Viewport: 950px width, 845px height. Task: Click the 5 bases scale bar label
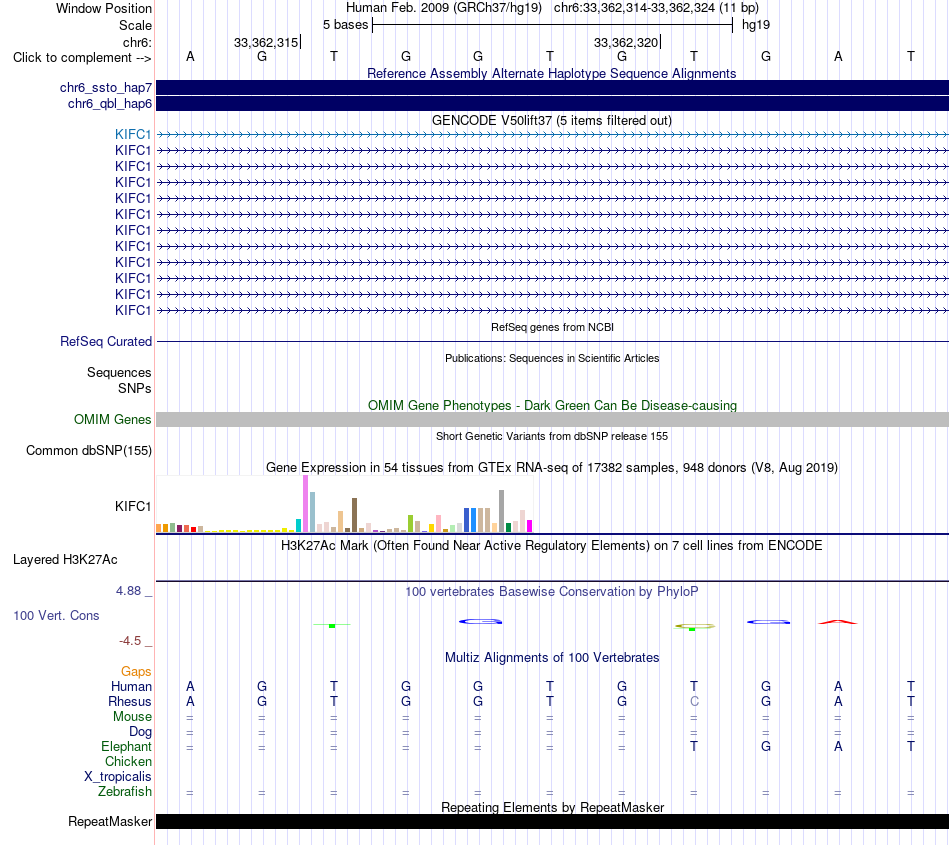[x=345, y=25]
